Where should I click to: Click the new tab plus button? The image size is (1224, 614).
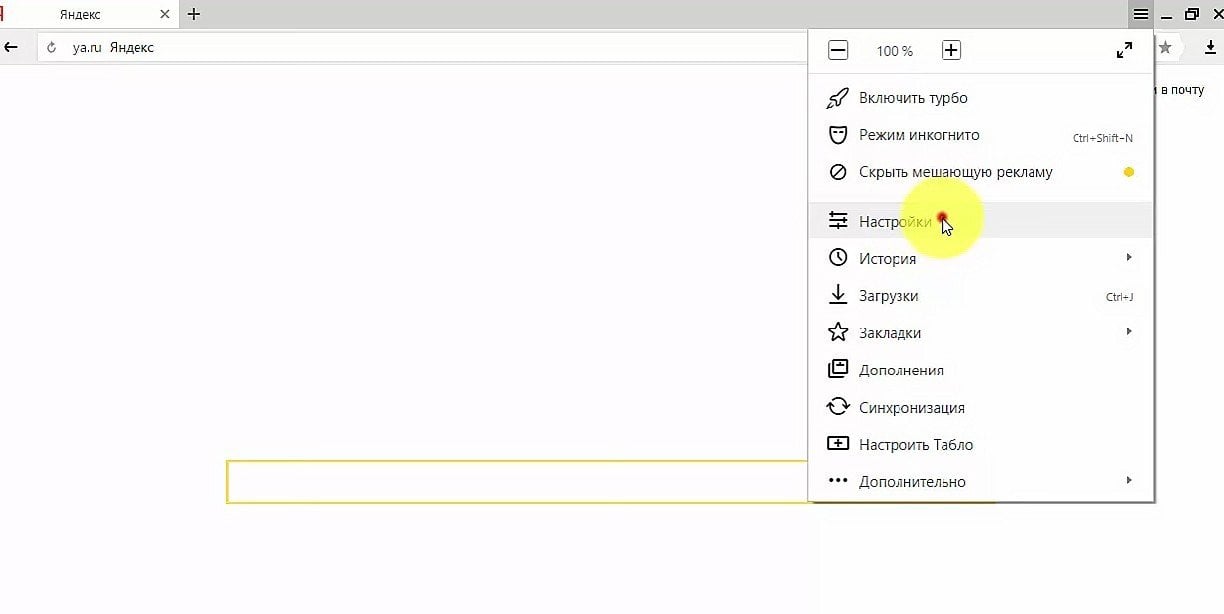tap(194, 14)
